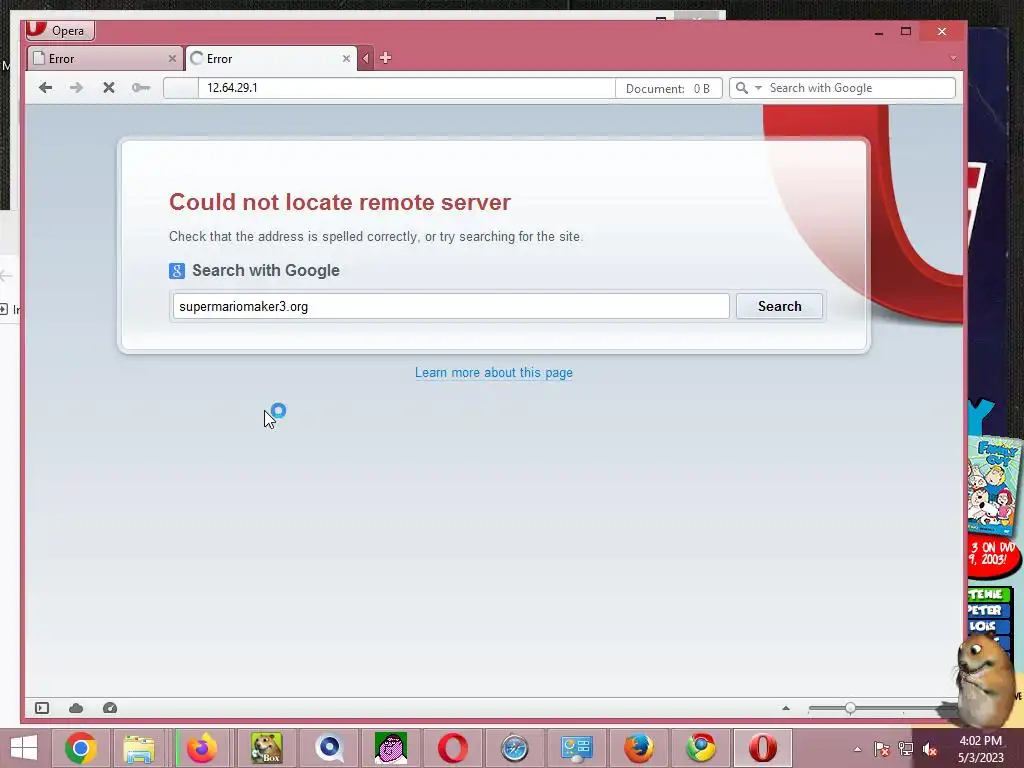Click the network tray icon
This screenshot has width=1024, height=768.
coord(905,749)
